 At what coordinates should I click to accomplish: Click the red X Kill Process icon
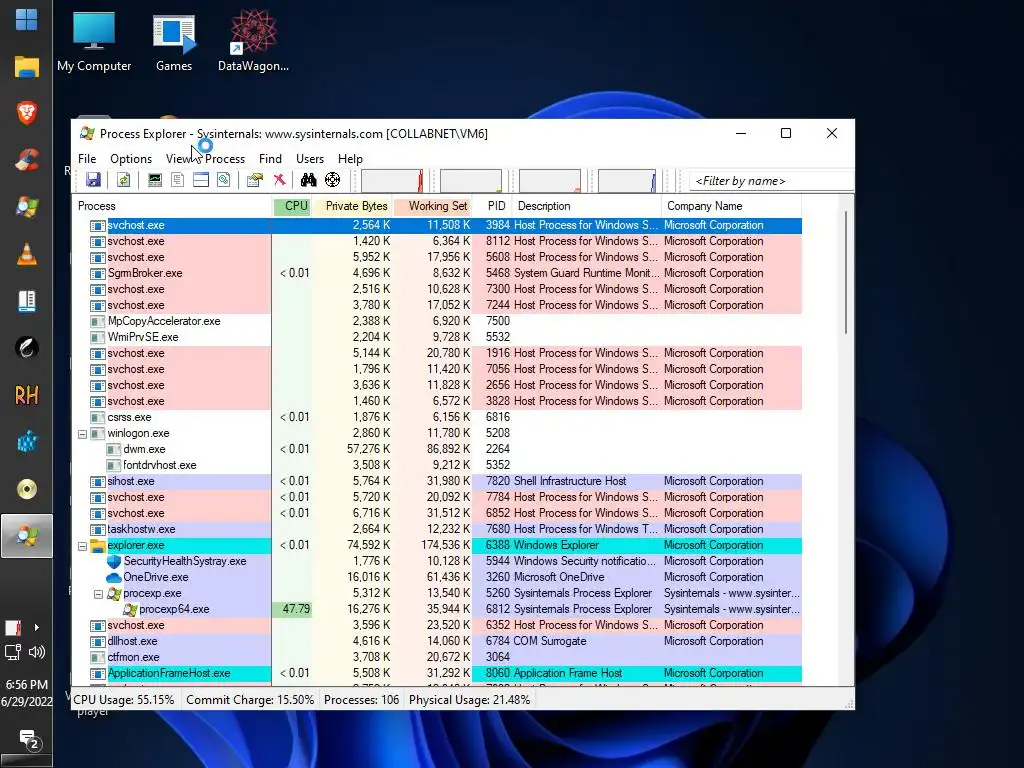click(x=280, y=180)
